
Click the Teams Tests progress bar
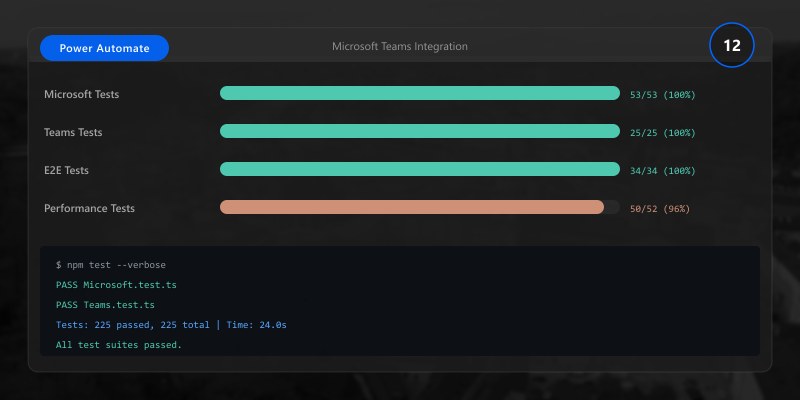[x=420, y=131]
